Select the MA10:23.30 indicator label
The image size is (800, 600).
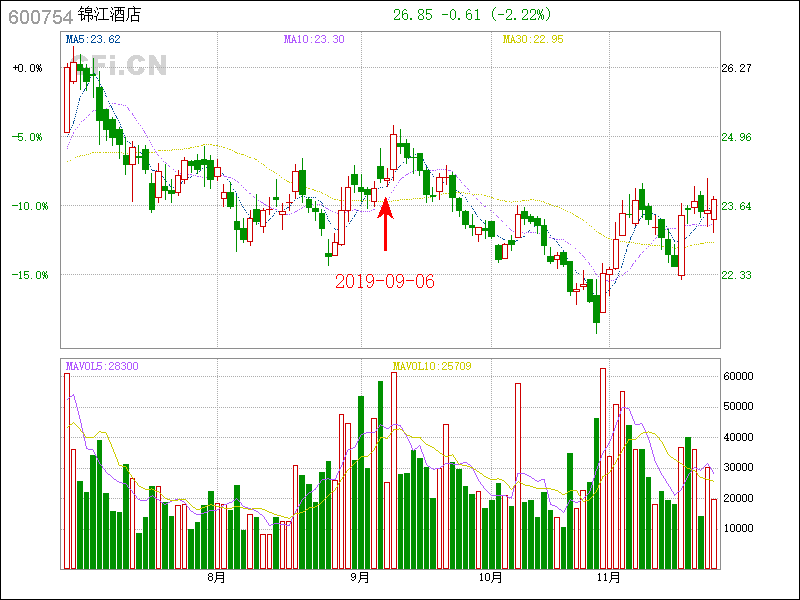[314, 40]
